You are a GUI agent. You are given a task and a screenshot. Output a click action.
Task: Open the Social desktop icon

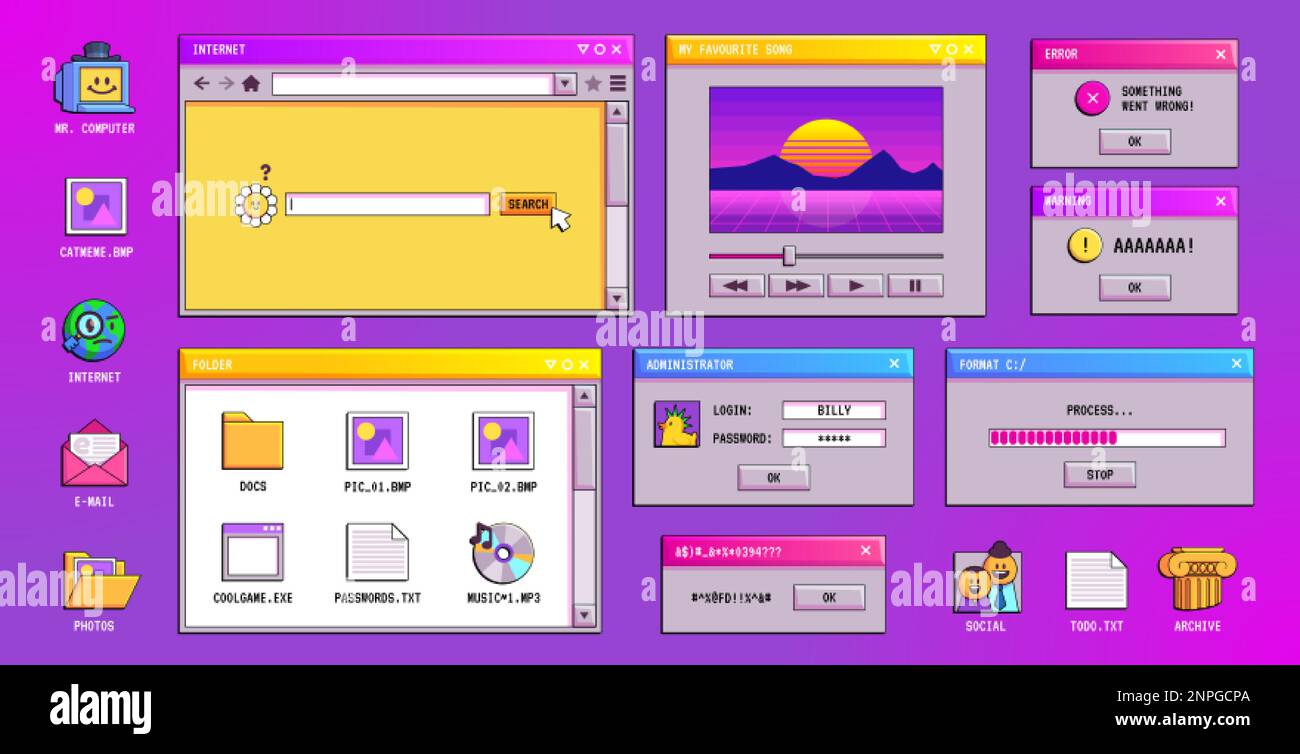pyautogui.click(x=987, y=577)
